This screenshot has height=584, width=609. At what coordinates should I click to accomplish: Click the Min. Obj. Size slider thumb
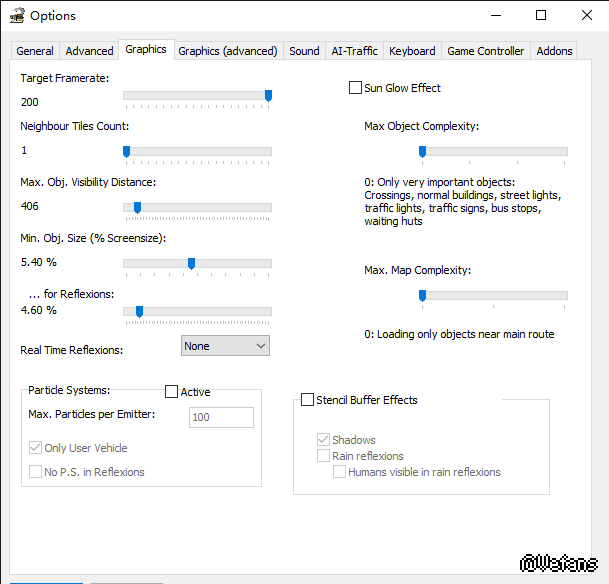[x=191, y=264]
